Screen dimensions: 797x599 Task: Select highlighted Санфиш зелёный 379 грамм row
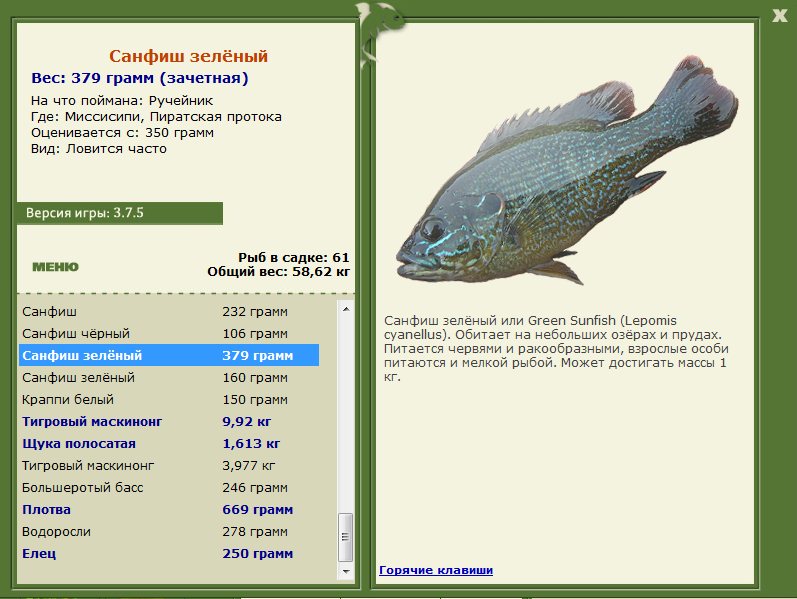click(169, 355)
